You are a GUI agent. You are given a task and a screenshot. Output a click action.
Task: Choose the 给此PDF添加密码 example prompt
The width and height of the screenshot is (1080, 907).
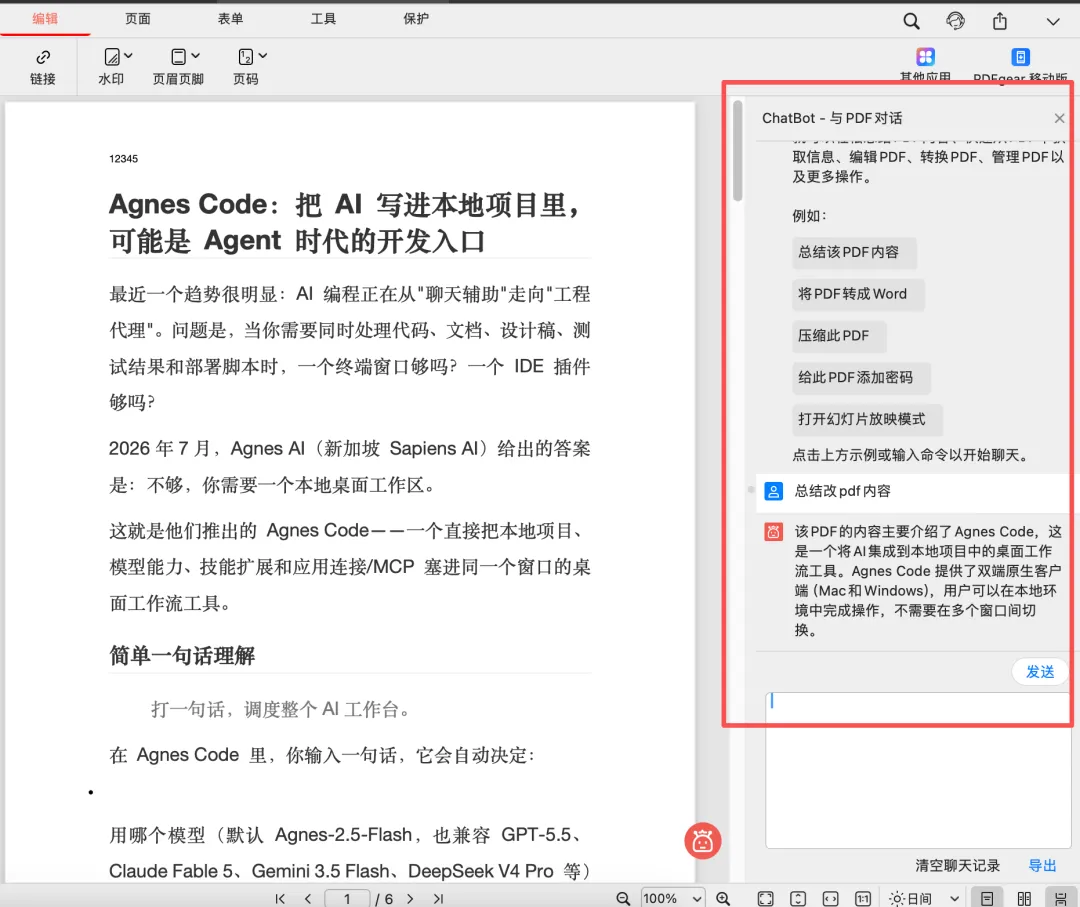861,377
